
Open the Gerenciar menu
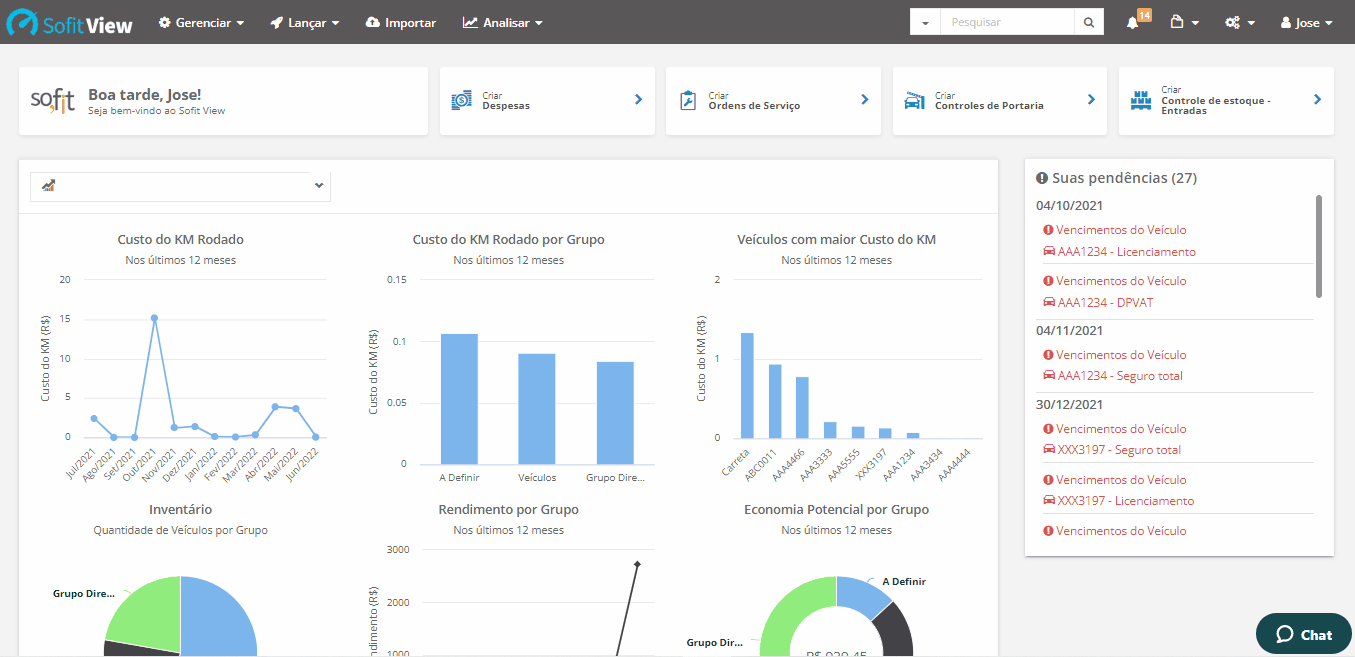[x=201, y=22]
